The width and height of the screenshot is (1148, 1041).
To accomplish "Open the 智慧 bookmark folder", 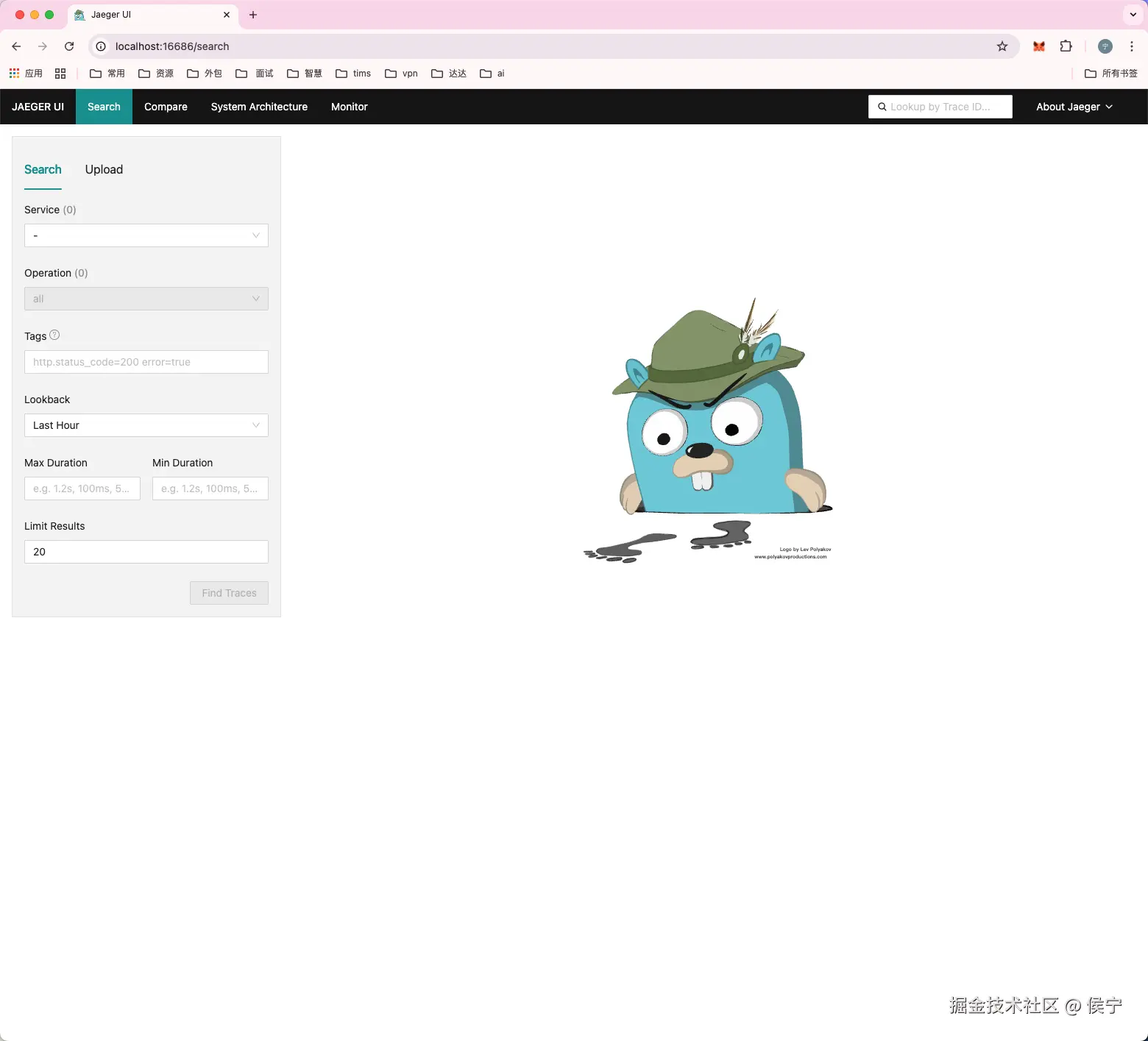I will point(305,74).
